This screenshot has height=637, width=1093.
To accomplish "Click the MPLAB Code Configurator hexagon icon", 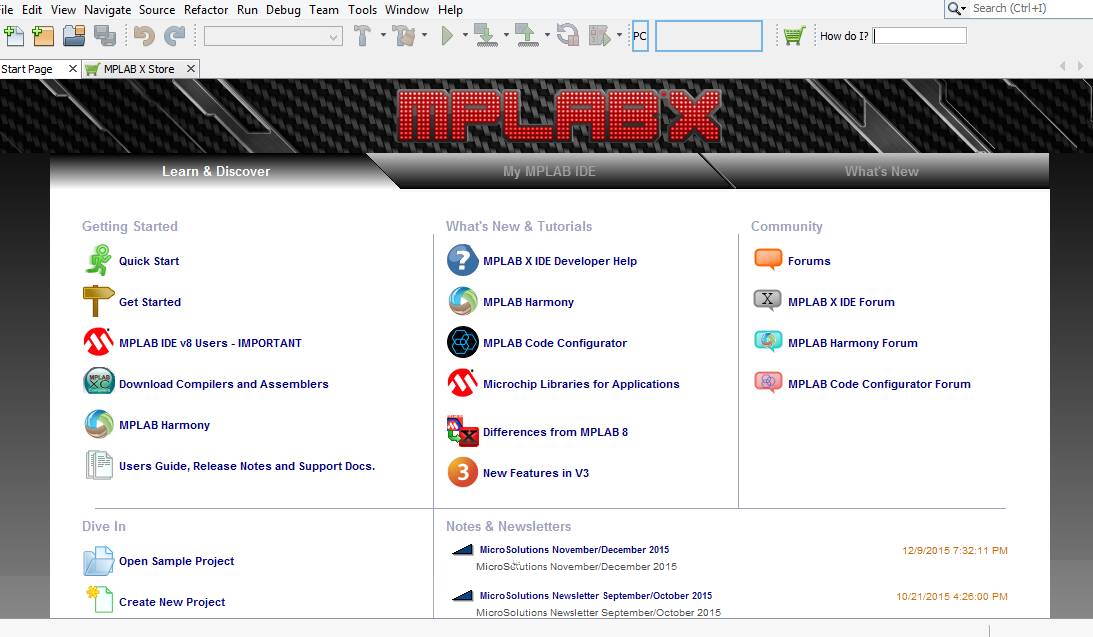I will point(463,342).
